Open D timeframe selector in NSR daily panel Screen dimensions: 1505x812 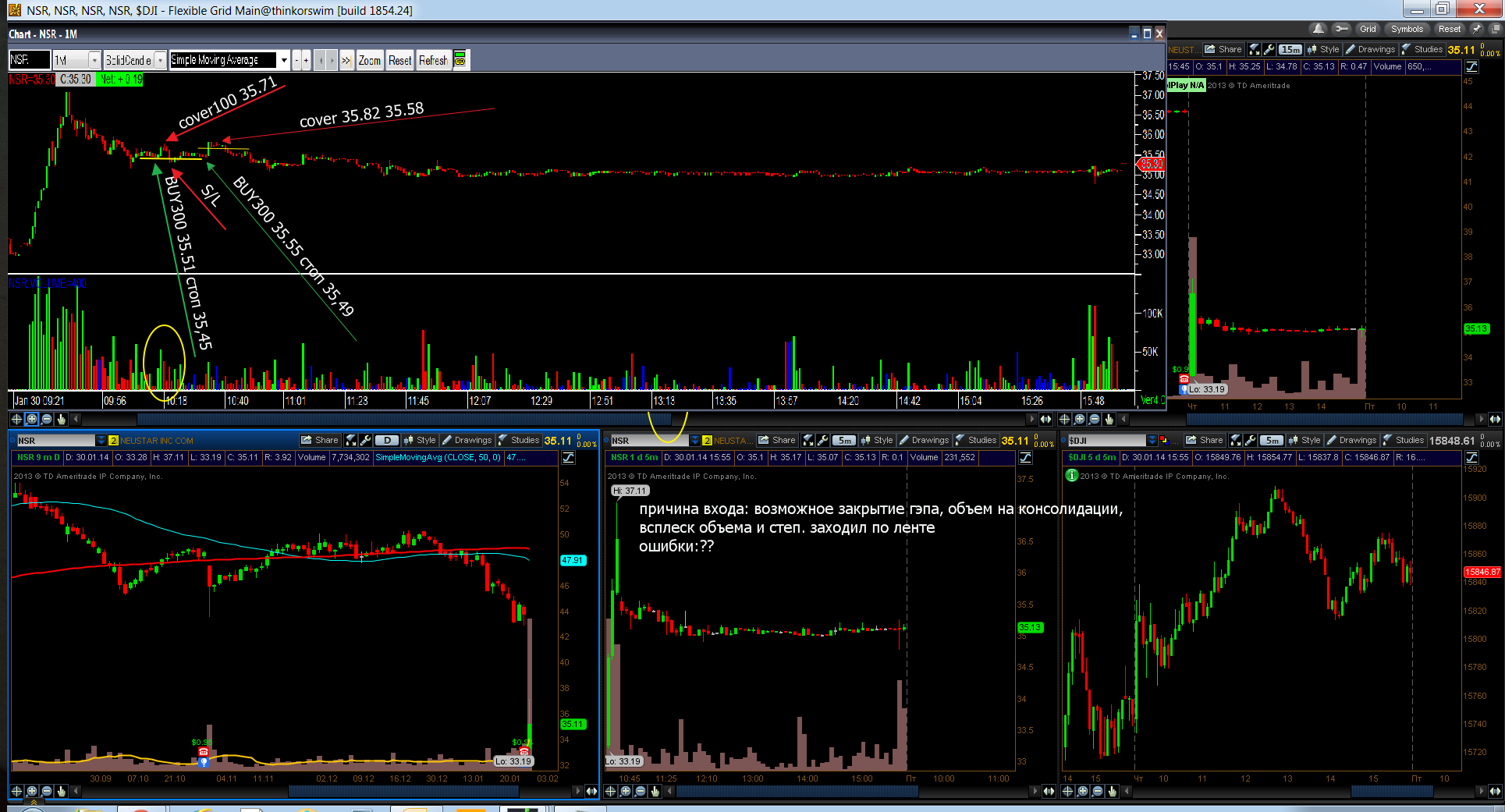click(x=387, y=441)
